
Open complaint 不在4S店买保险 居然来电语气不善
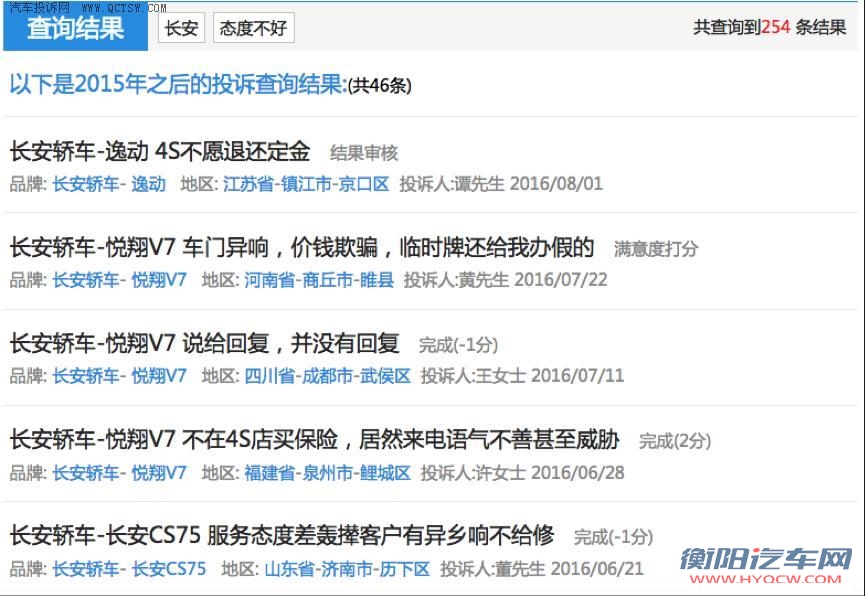tap(314, 439)
